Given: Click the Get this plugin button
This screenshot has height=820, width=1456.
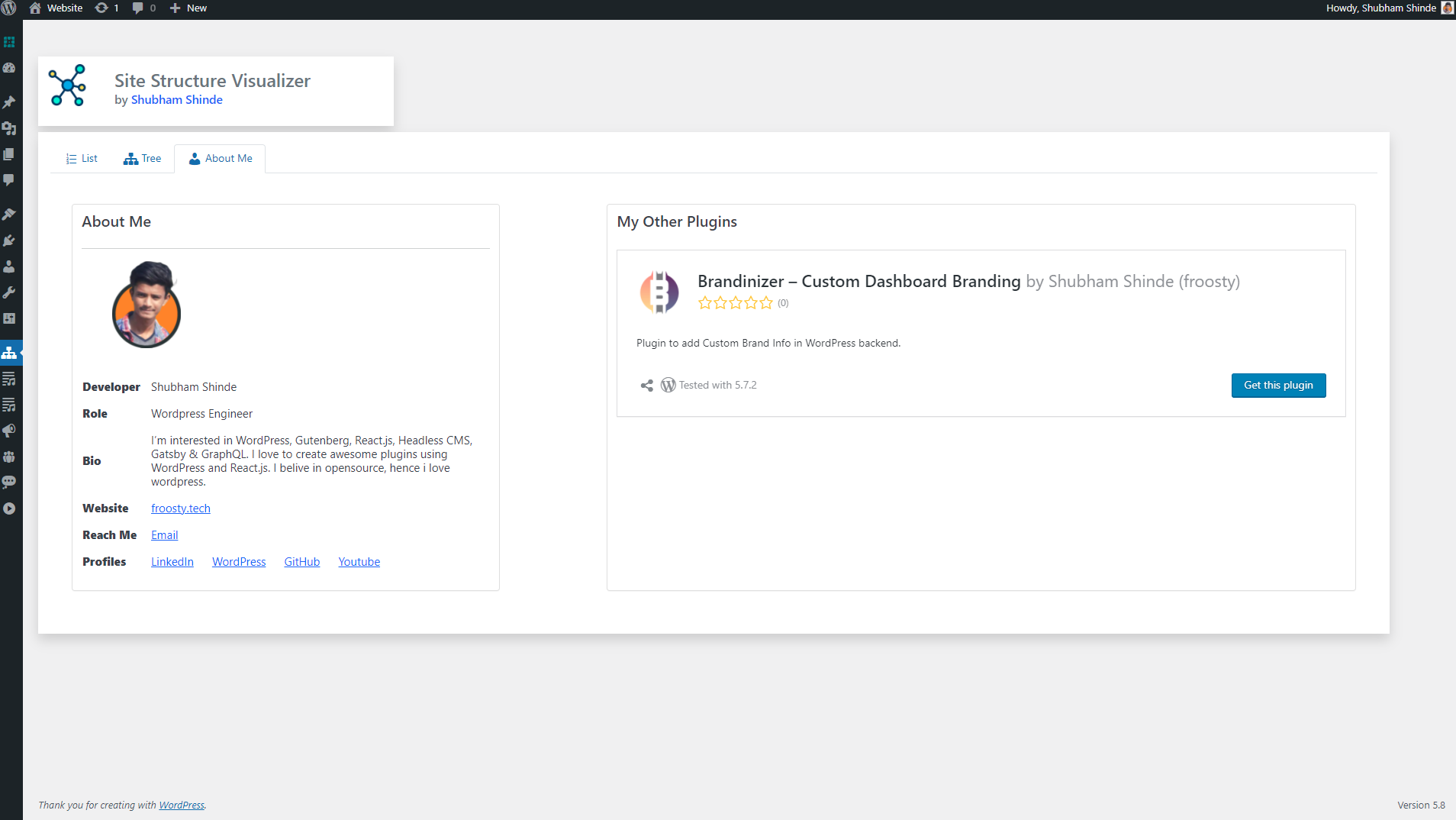Looking at the screenshot, I should [1279, 386].
